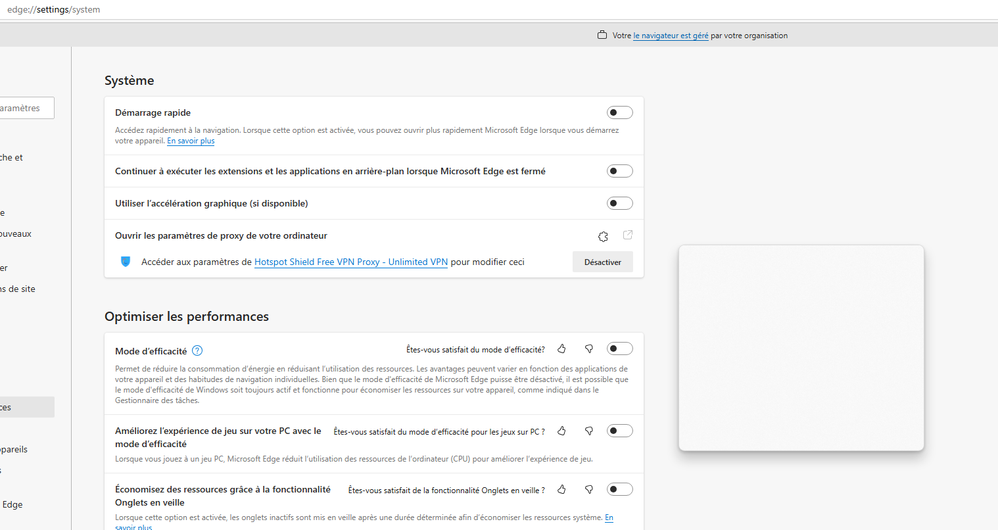Click the Désactiver button for Hotspot Shield
Screen dimensions: 998x530
(x=603, y=262)
